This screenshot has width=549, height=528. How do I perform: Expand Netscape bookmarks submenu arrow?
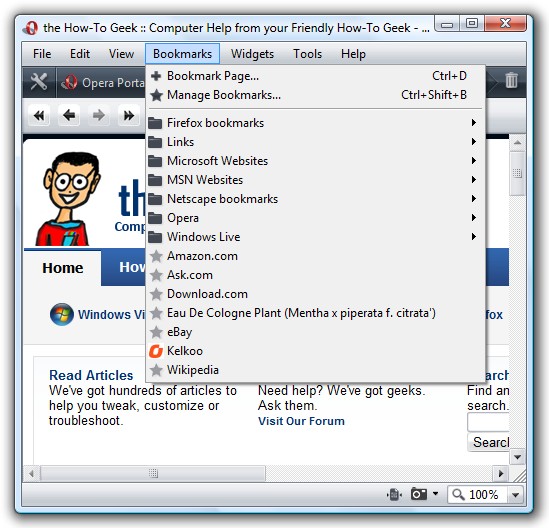(x=474, y=199)
